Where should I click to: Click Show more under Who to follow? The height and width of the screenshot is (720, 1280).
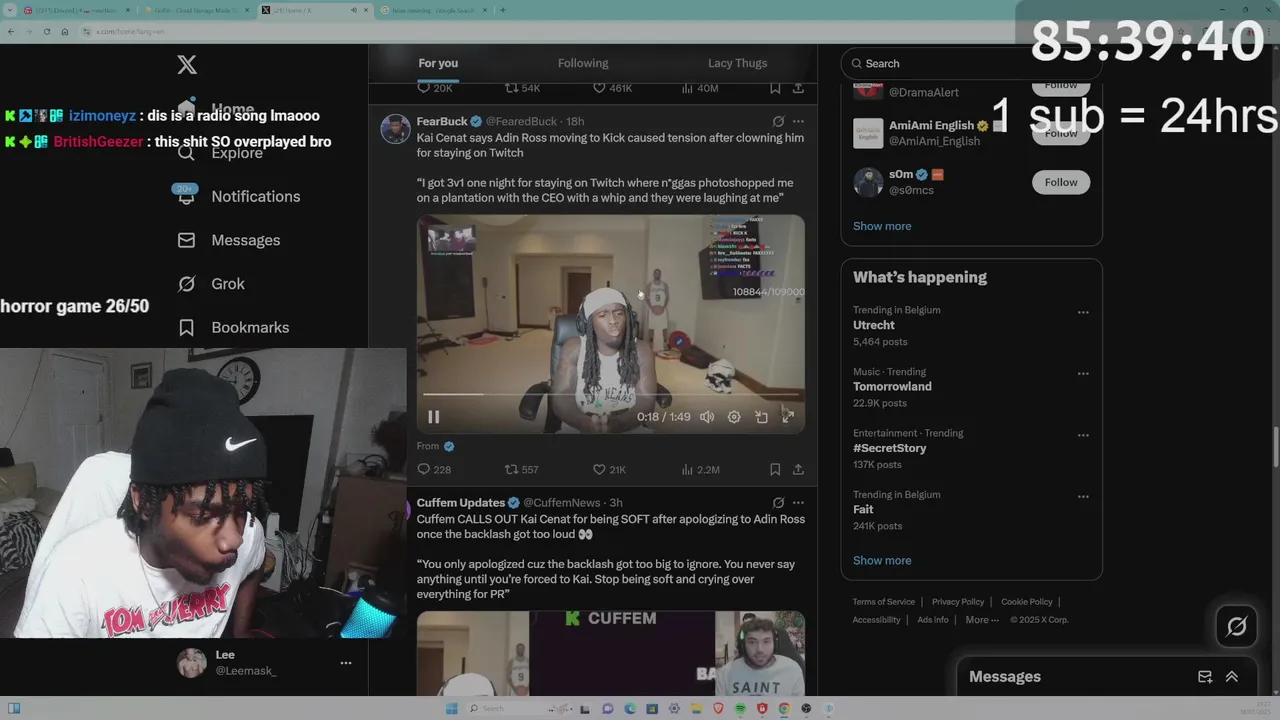(x=882, y=226)
